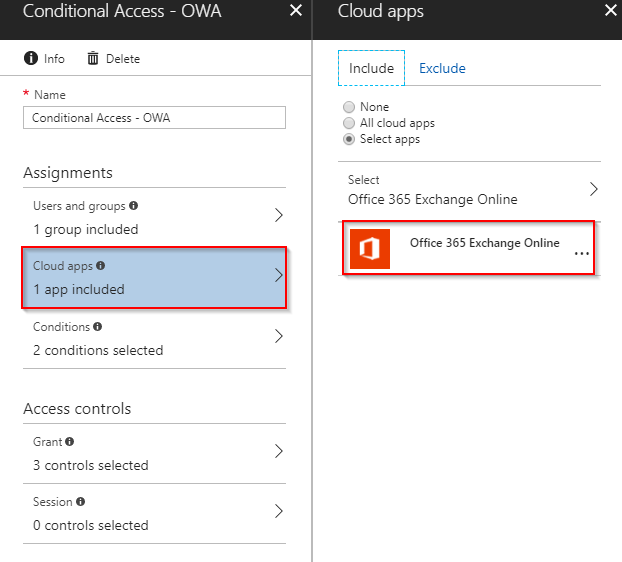Choose the Select apps radio option

click(x=349, y=139)
